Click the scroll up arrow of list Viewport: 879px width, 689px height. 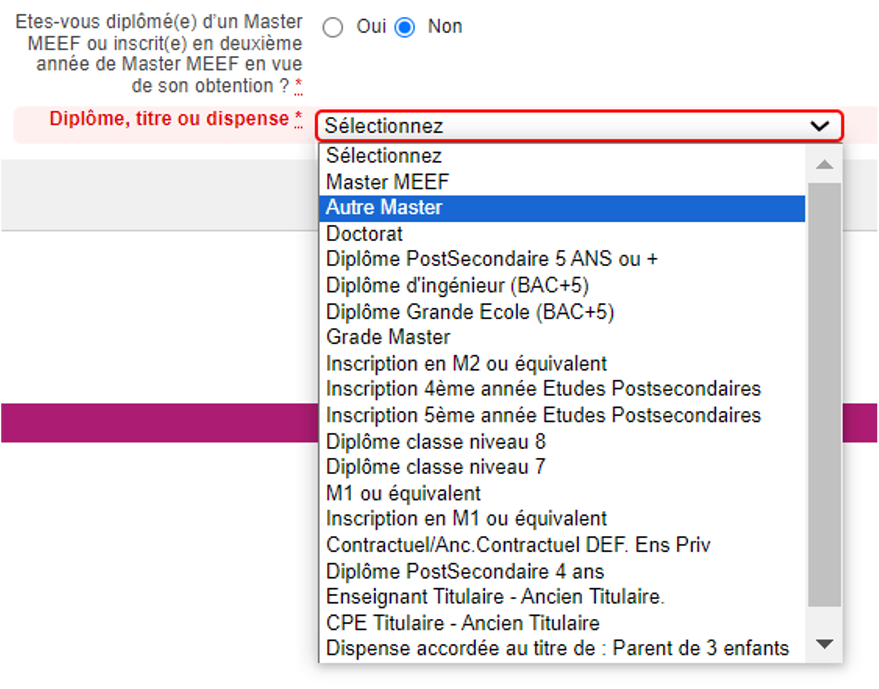click(824, 165)
